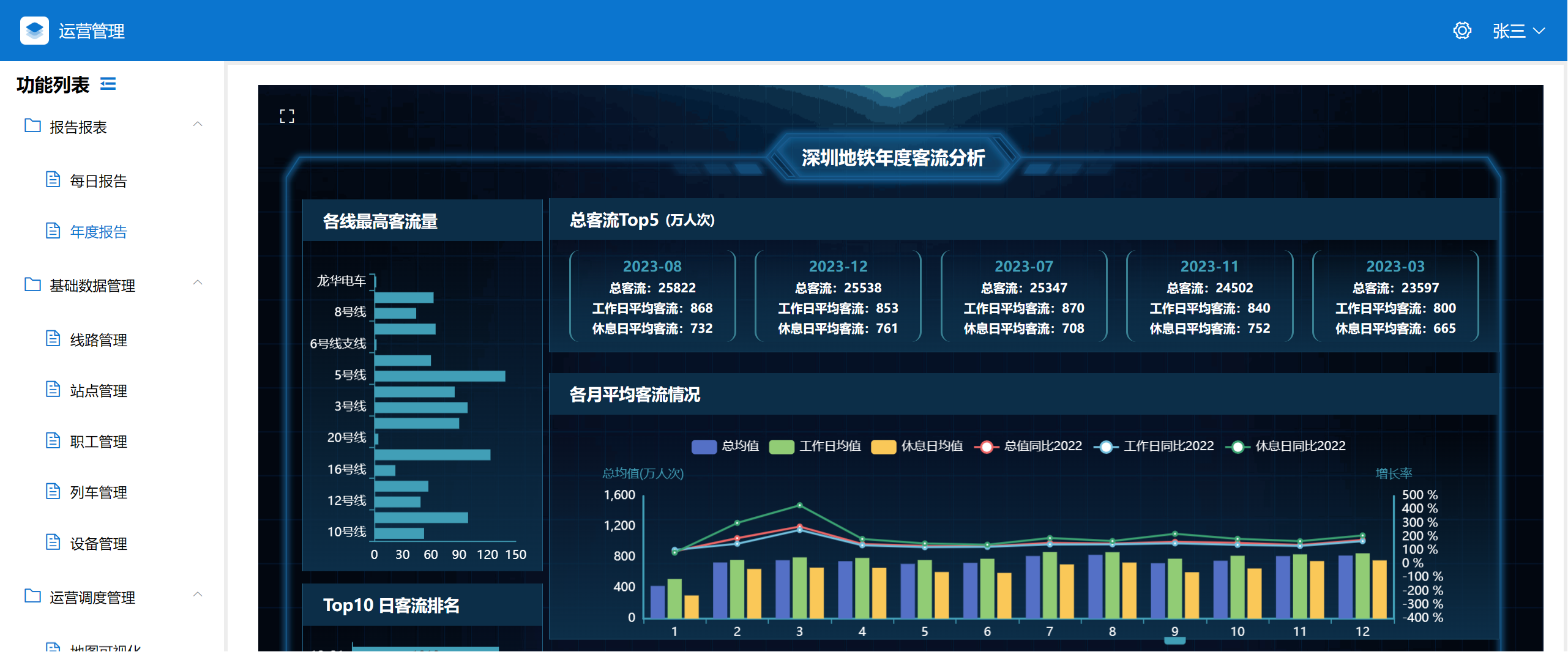
Task: Click the 龙华电车 axis label
Action: (342, 281)
